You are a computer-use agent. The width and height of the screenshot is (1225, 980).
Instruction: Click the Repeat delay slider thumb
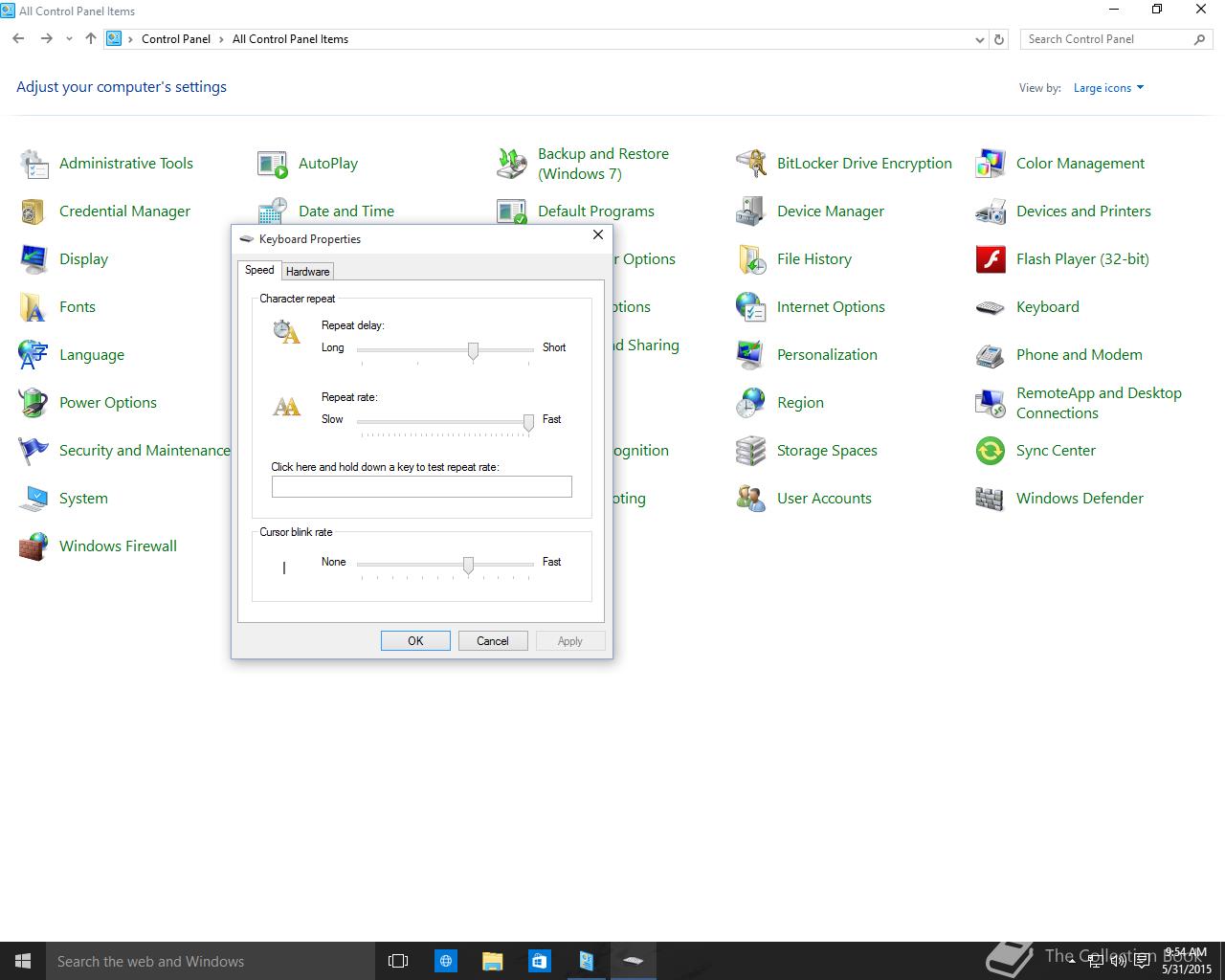pos(473,351)
